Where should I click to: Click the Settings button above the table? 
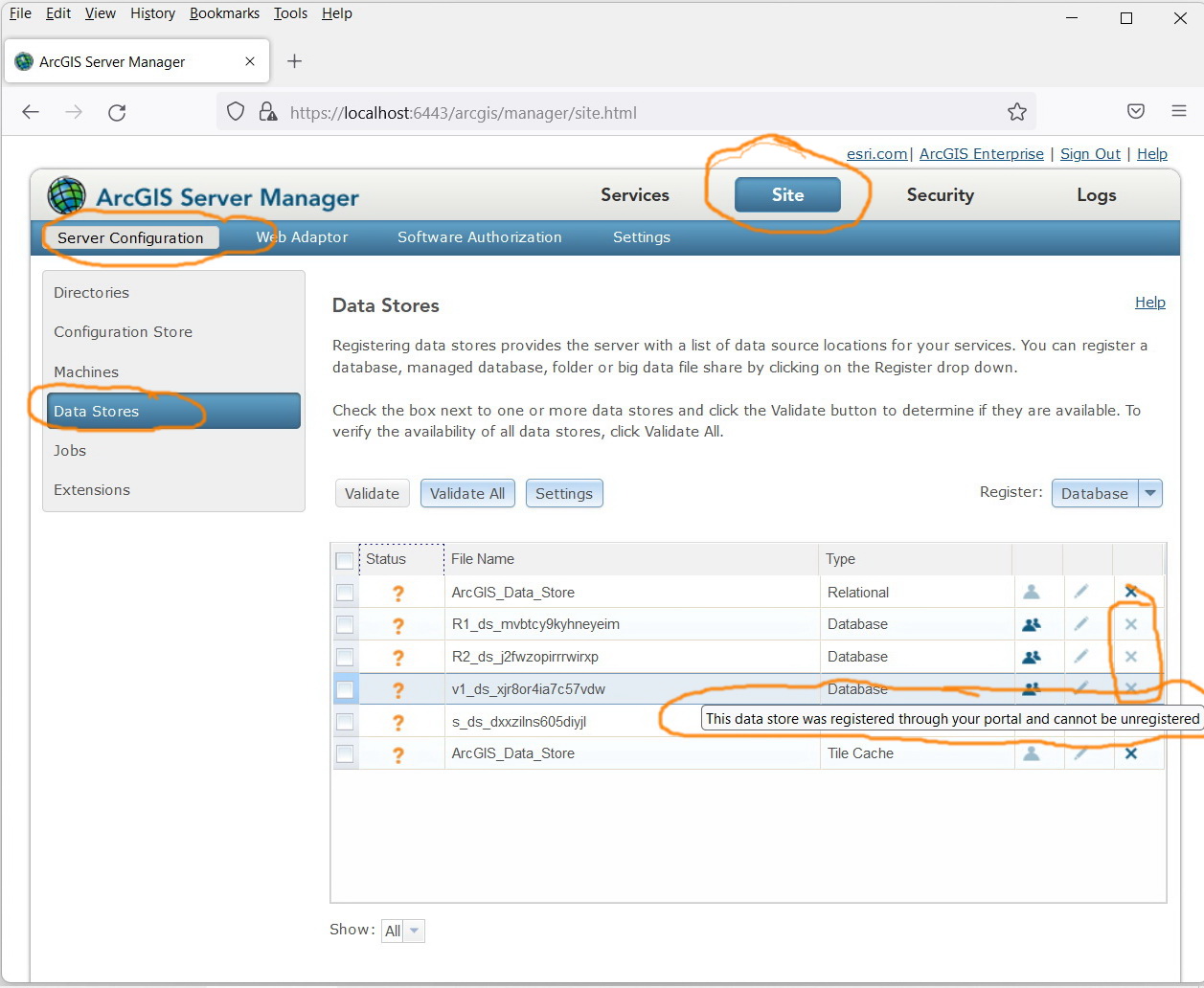tap(564, 493)
